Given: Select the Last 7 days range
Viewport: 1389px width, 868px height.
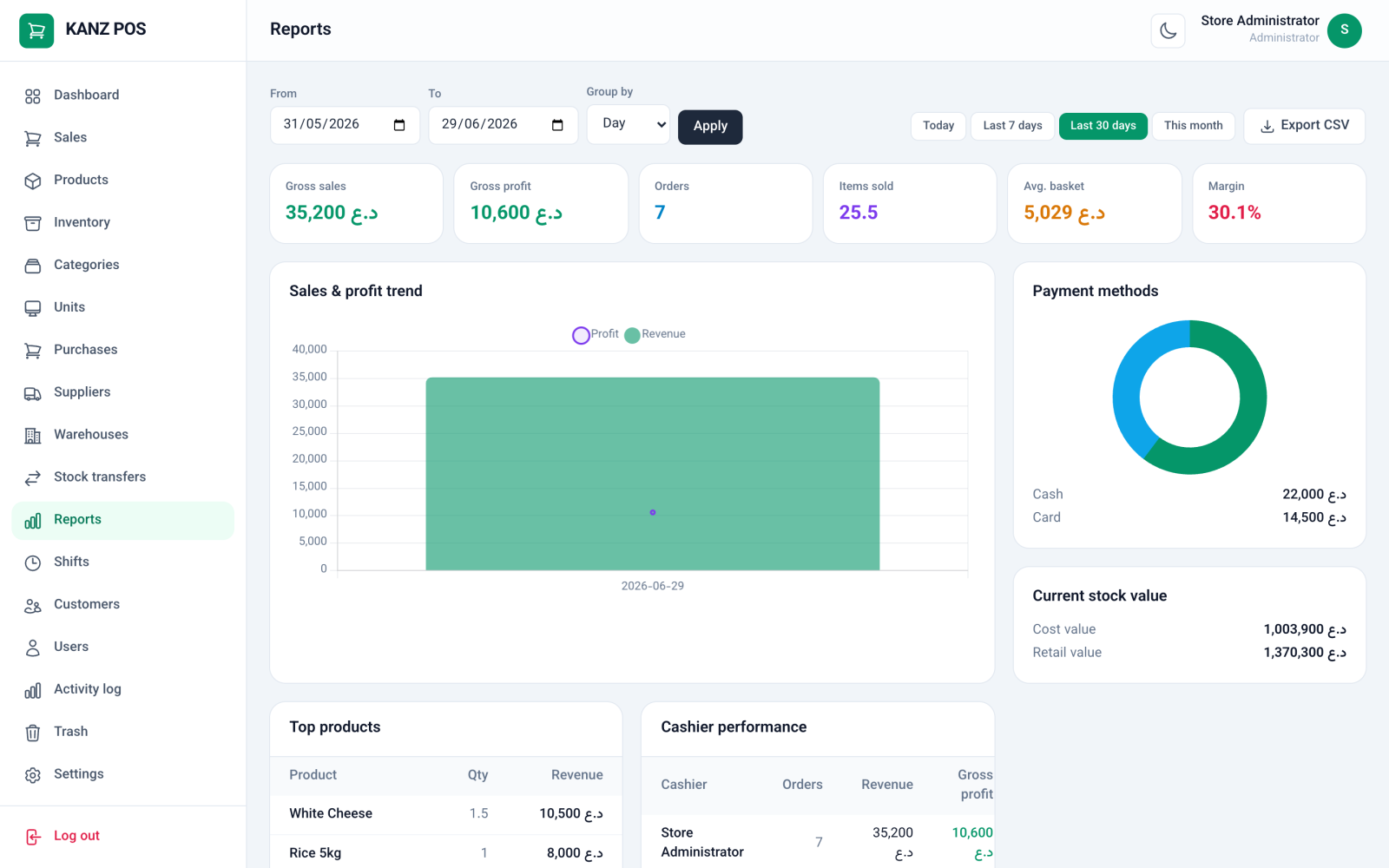Looking at the screenshot, I should point(1012,126).
